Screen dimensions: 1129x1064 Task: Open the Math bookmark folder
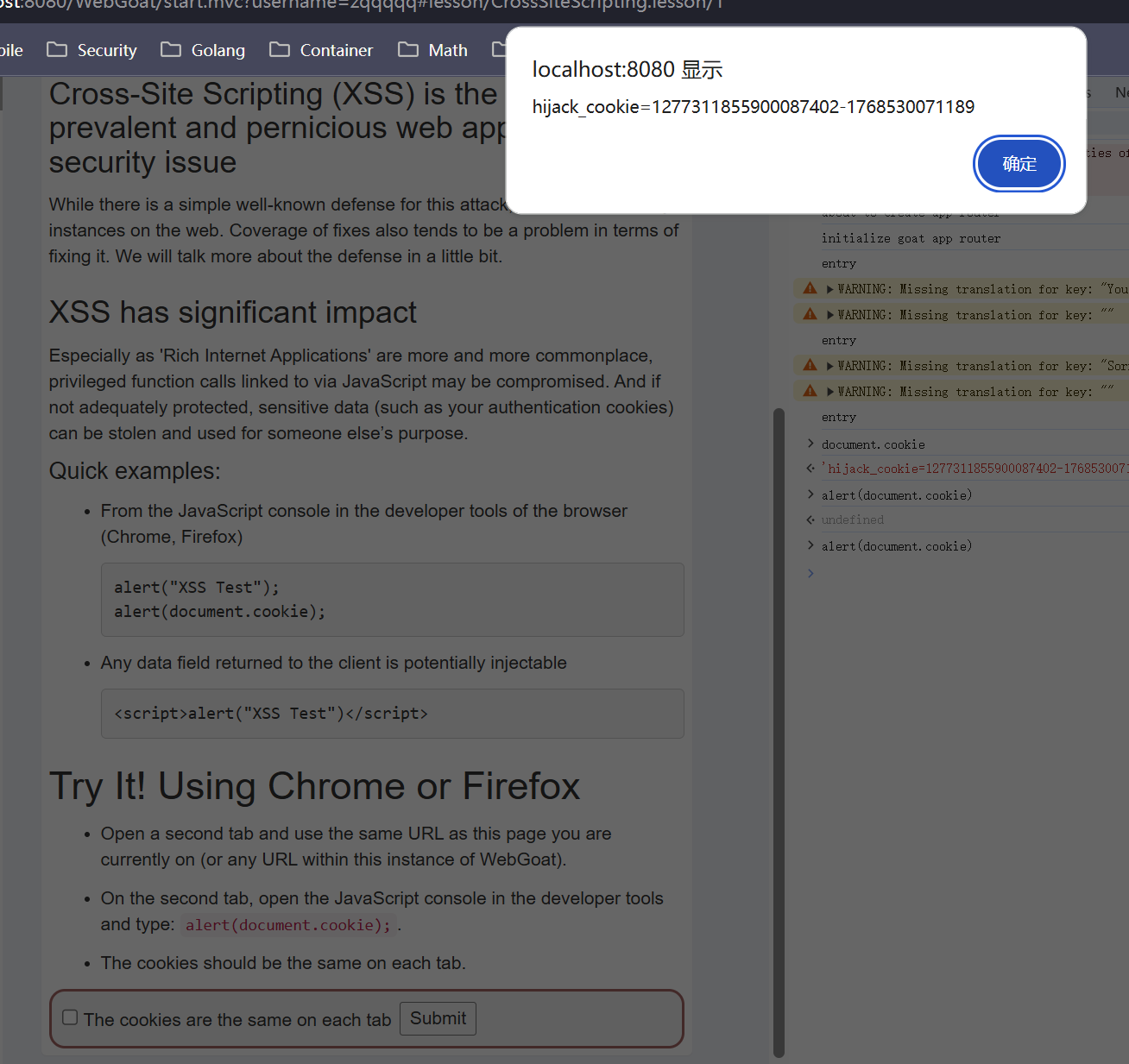433,50
